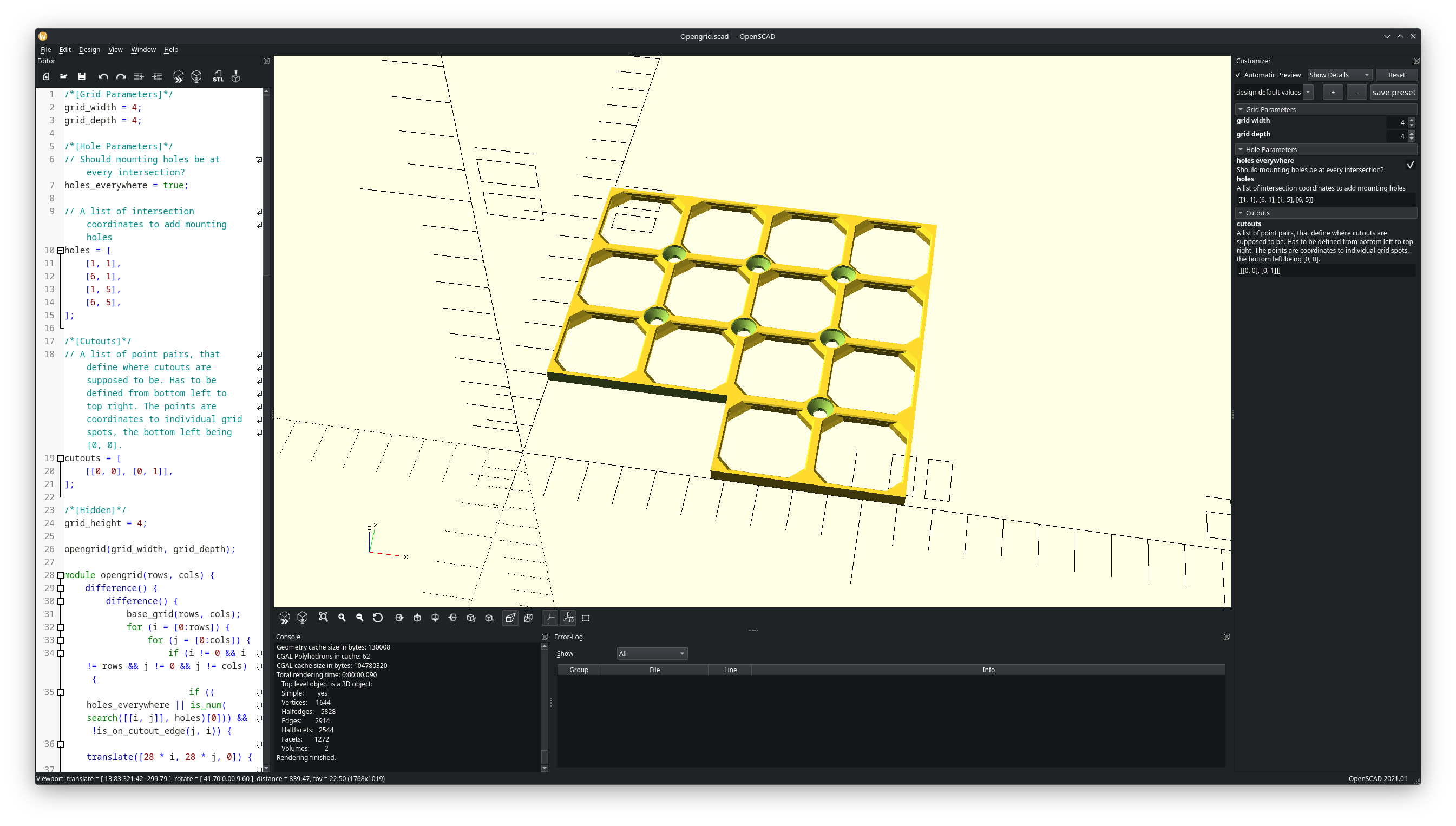Click the View All zoom-fit icon
The image size is (1456, 826).
pyautogui.click(x=324, y=618)
